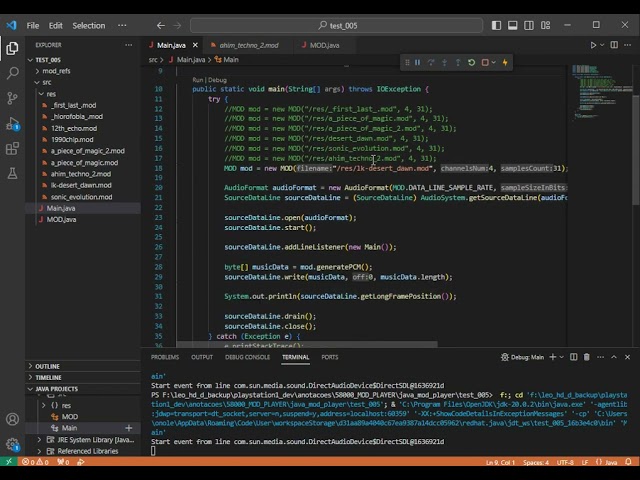Open remote window indicator in status bar
The image size is (640, 480).
click(9, 462)
